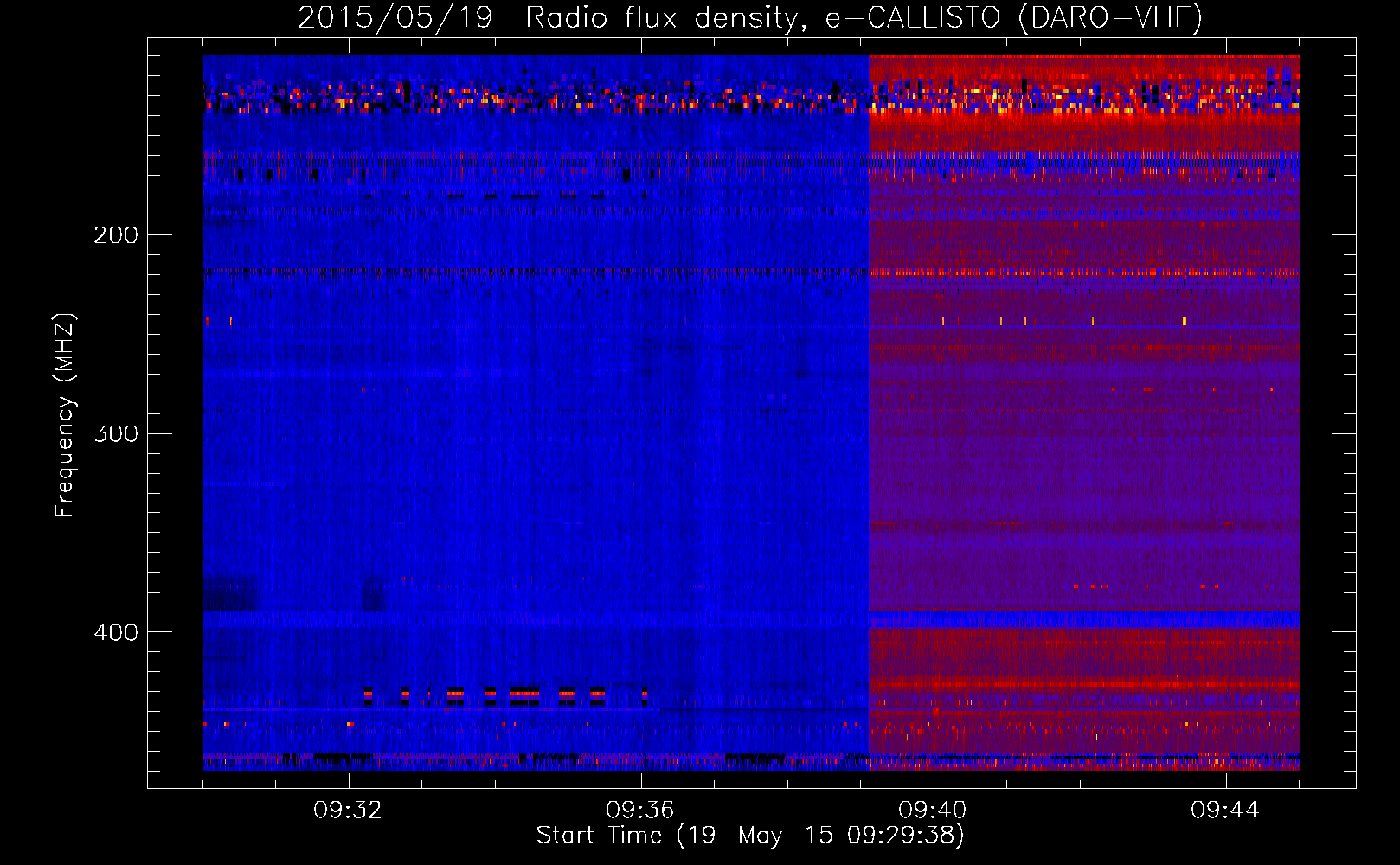This screenshot has height=865, width=1400.
Task: Click the 09:40 time tick label
Action: tap(933, 811)
